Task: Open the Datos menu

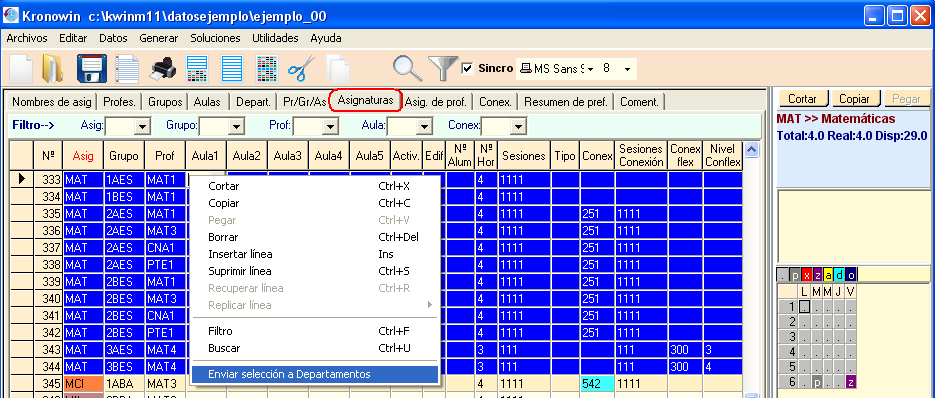Action: click(x=113, y=38)
